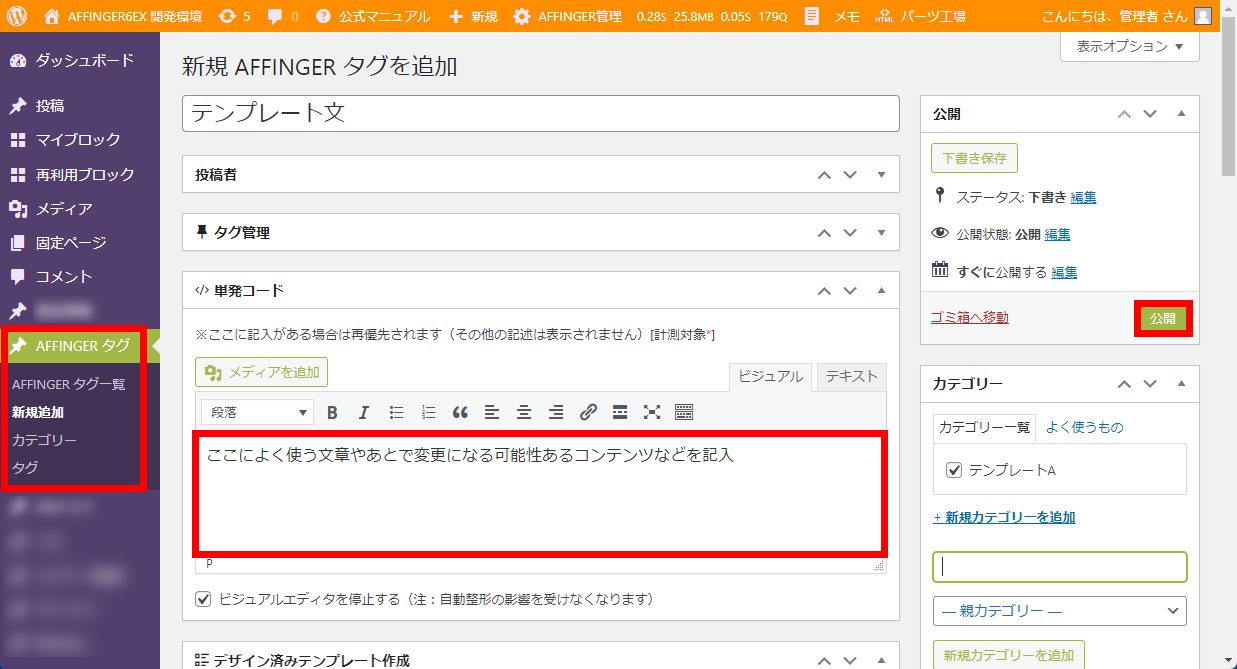Image resolution: width=1237 pixels, height=669 pixels.
Task: Open the タグ submenu item
Action: click(25, 467)
